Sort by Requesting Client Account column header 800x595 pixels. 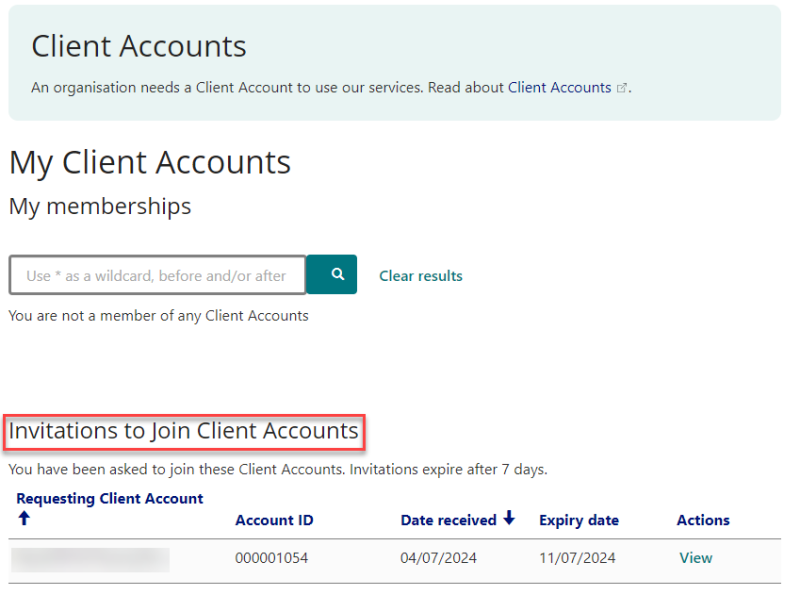tap(109, 498)
